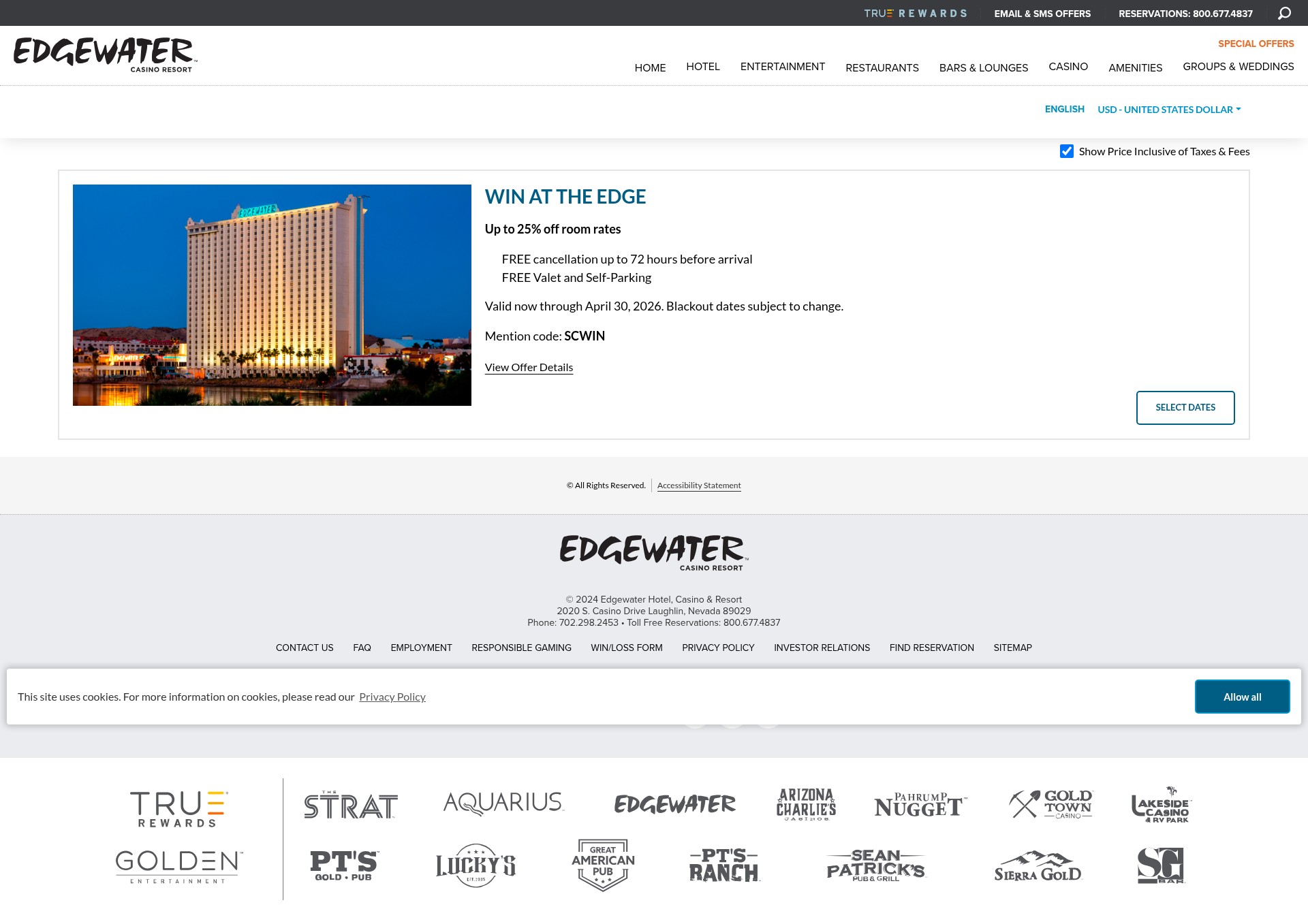Open the PT's Gold Pub logo
This screenshot has width=1308, height=924.
(344, 865)
